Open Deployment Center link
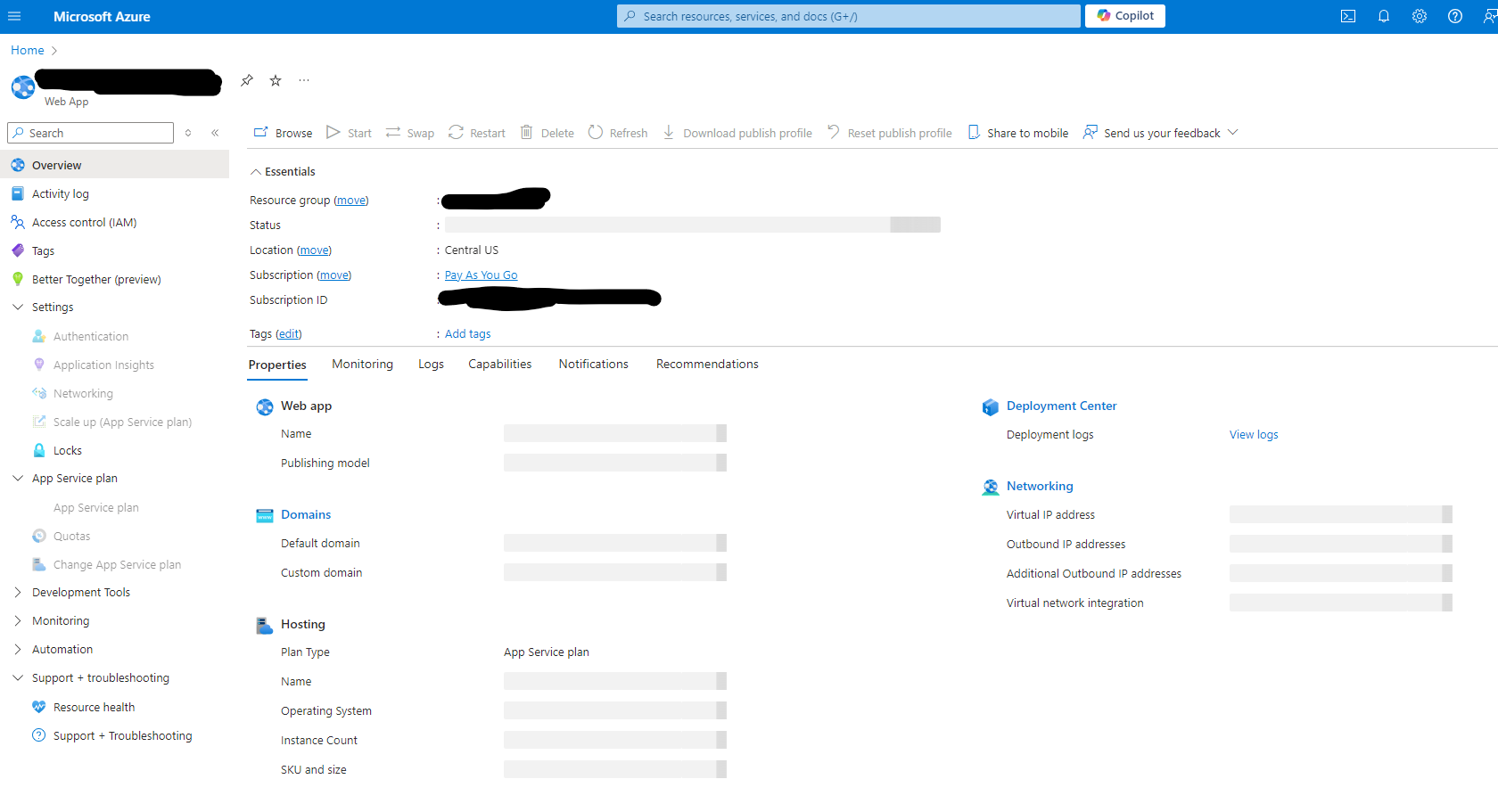This screenshot has width=1498, height=812. [1061, 406]
